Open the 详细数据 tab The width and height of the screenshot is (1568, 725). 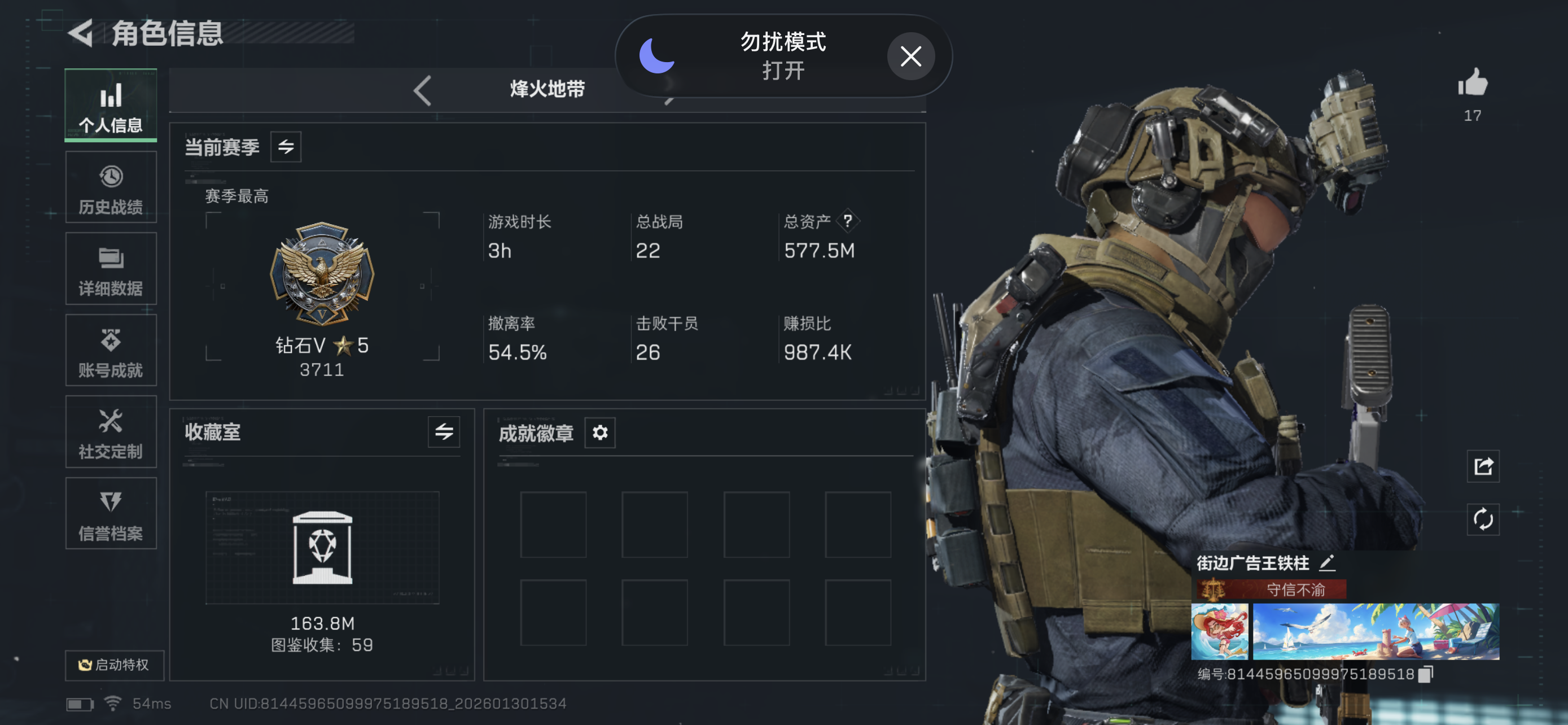111,269
